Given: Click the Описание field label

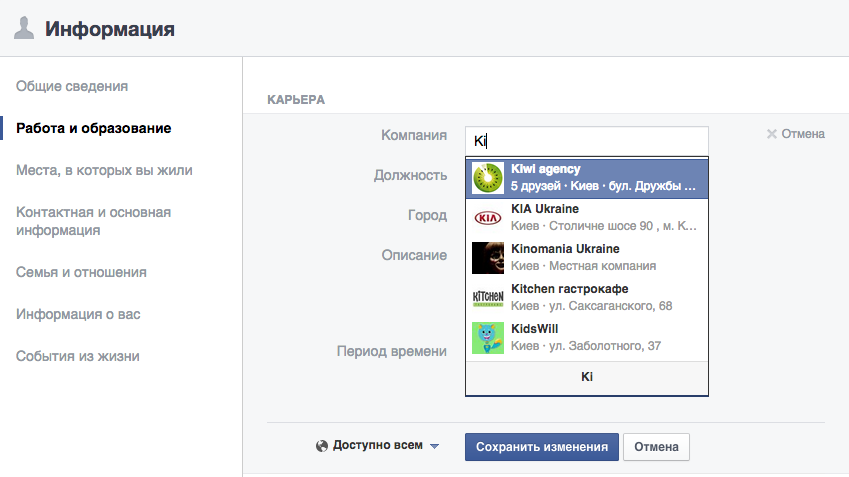Looking at the screenshot, I should [x=414, y=255].
